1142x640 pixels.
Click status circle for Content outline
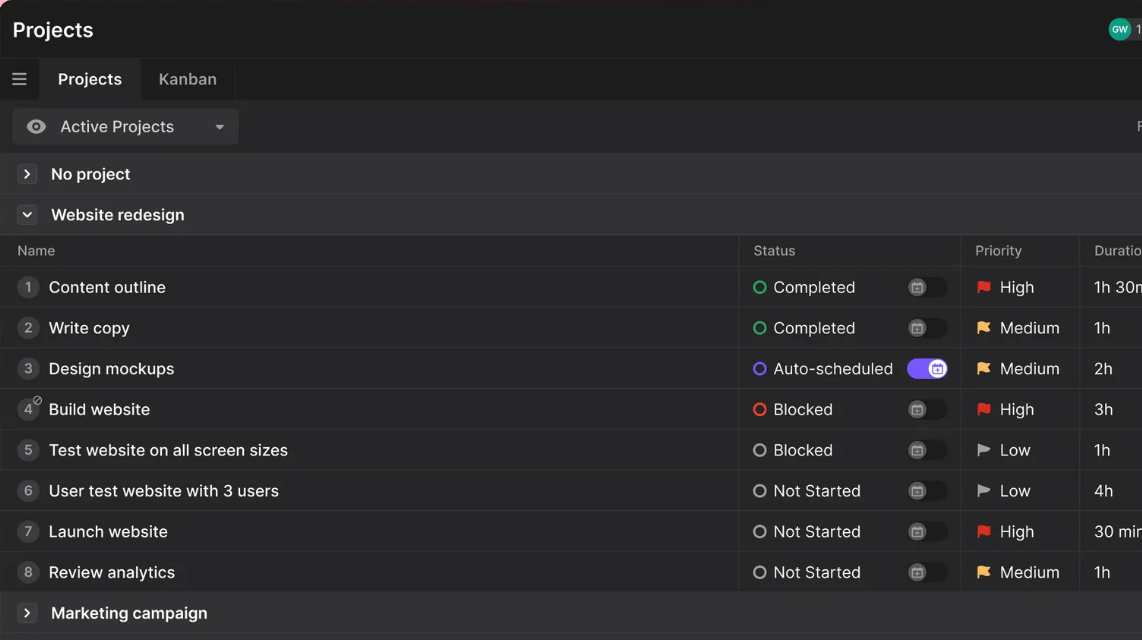click(x=760, y=288)
